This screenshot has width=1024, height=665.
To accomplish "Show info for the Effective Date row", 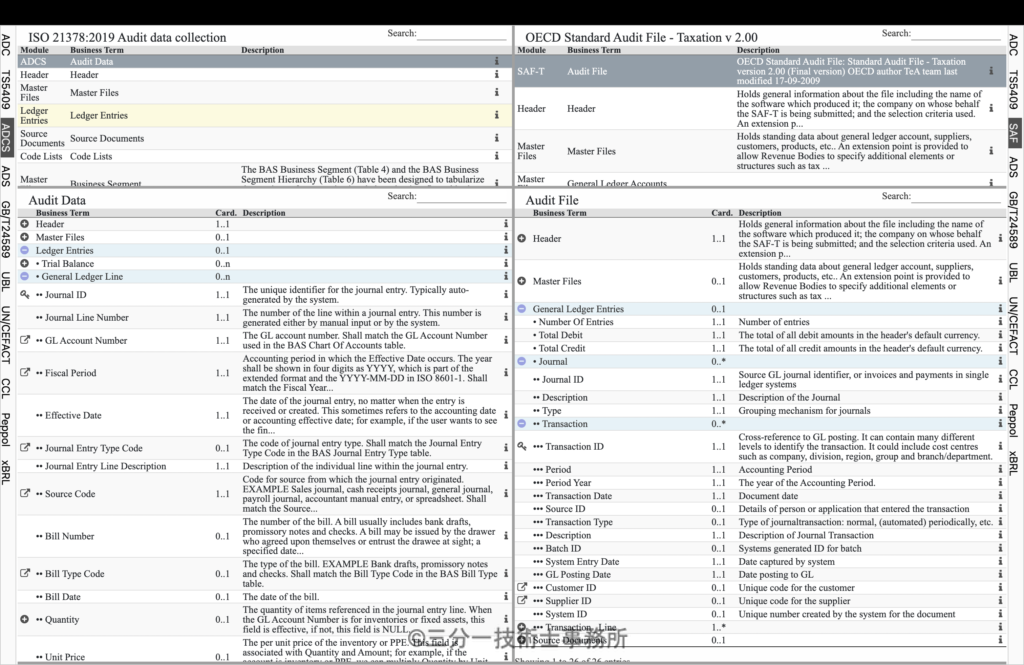I will point(505,415).
